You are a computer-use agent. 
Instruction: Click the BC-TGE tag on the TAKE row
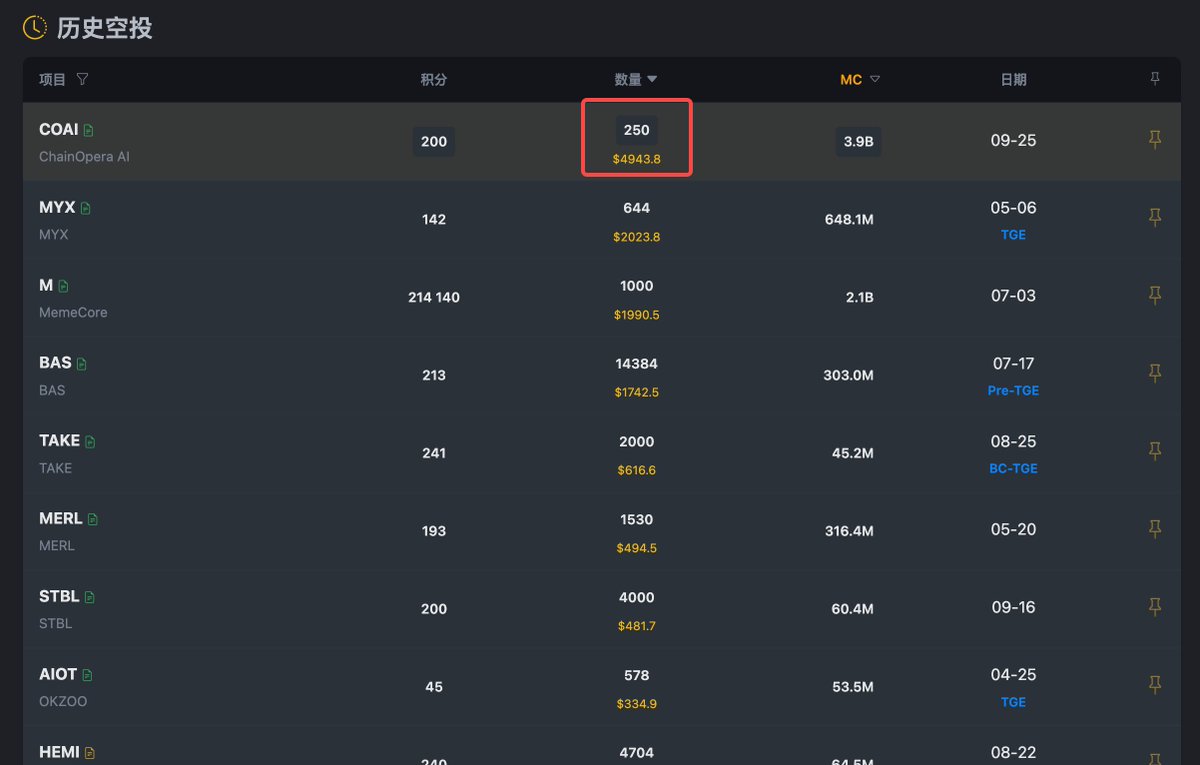(1013, 469)
